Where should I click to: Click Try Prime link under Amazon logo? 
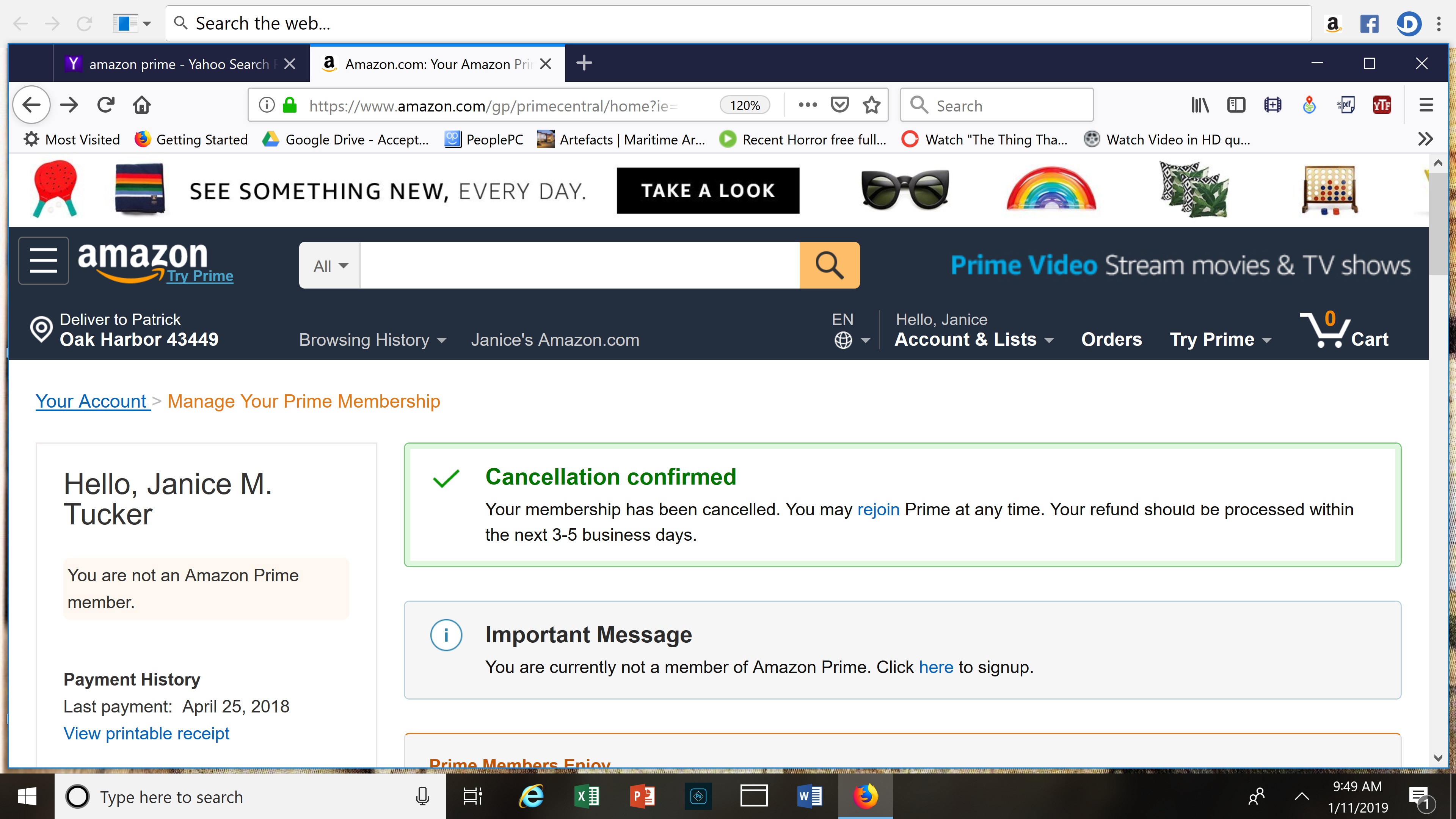[x=199, y=276]
